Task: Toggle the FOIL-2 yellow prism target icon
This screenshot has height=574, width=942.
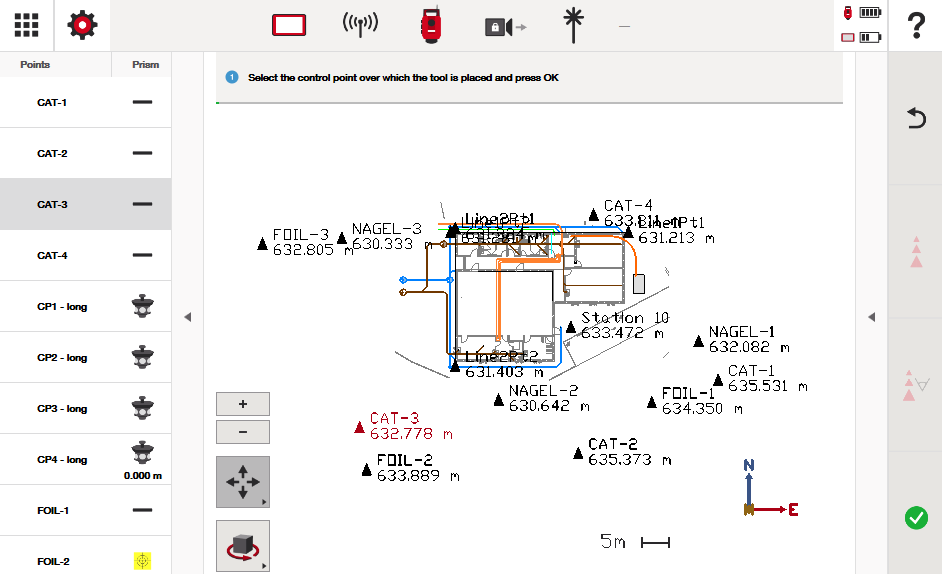Action: [143, 561]
